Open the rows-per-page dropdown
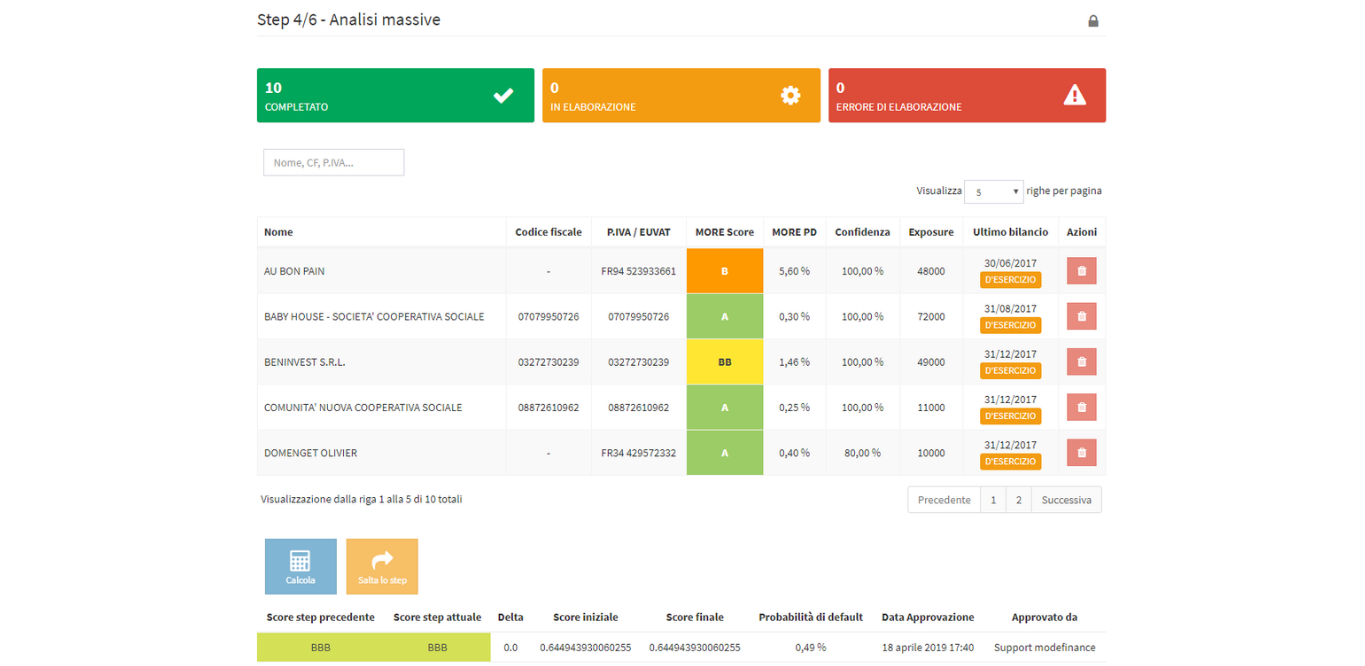The height and width of the screenshot is (666, 1365). pos(993,191)
